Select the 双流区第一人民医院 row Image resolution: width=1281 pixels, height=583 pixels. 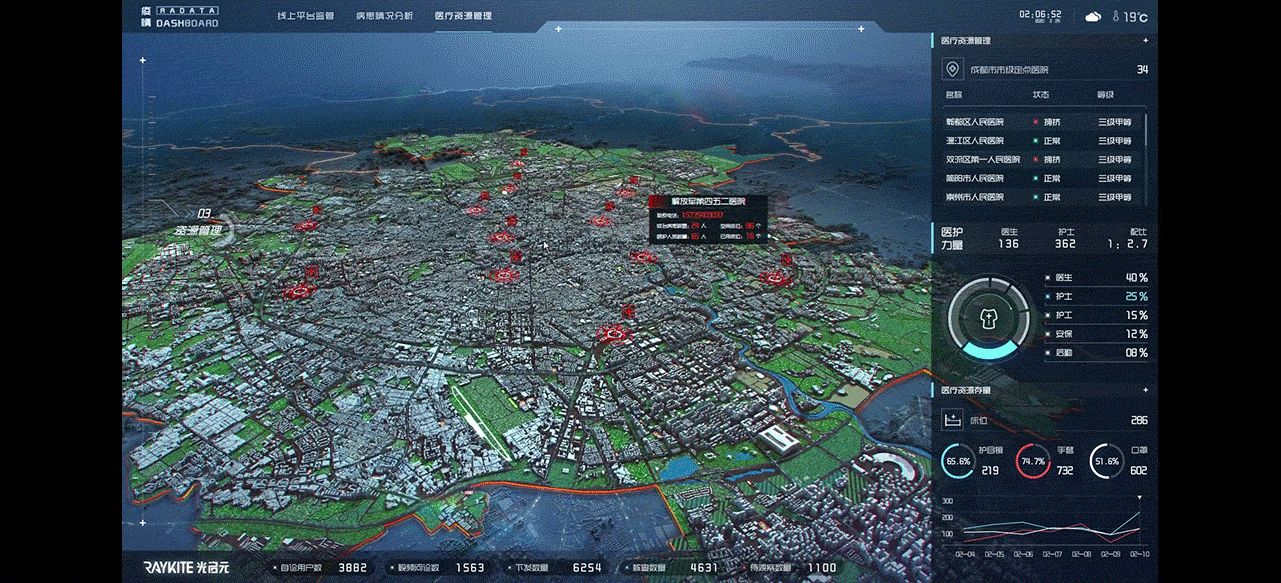tap(1040, 160)
